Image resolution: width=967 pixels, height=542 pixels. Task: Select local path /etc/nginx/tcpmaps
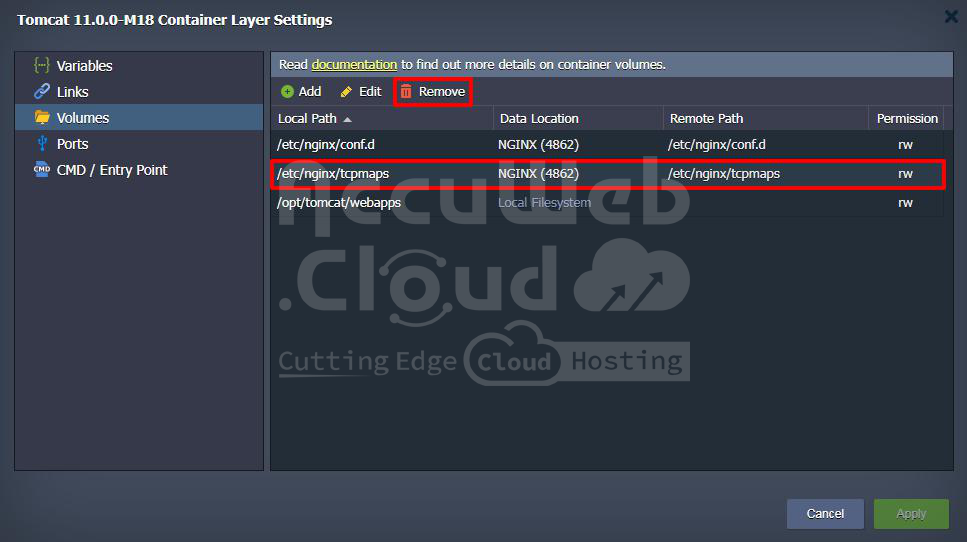click(333, 174)
